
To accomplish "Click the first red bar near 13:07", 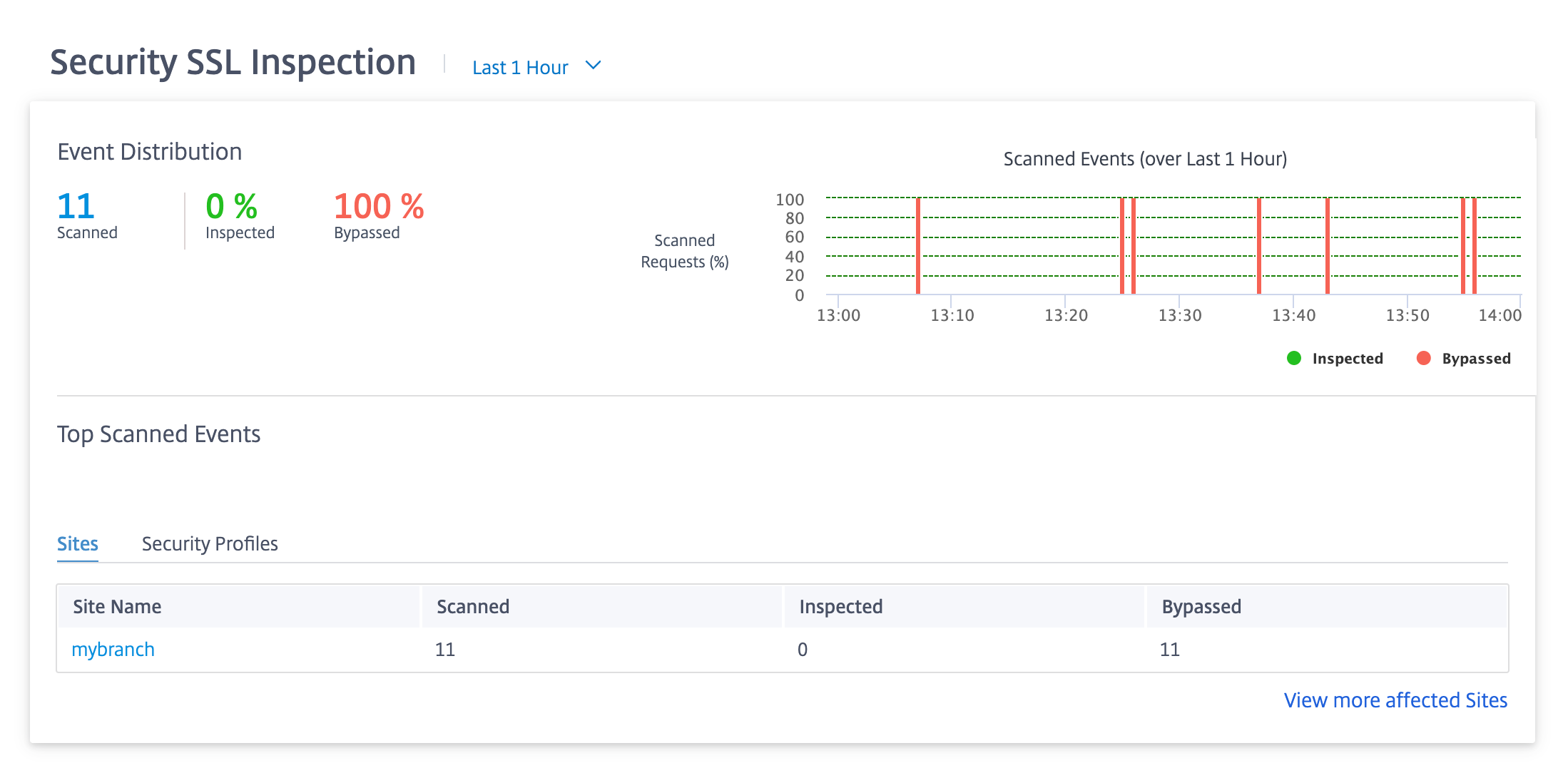I will pyautogui.click(x=918, y=245).
